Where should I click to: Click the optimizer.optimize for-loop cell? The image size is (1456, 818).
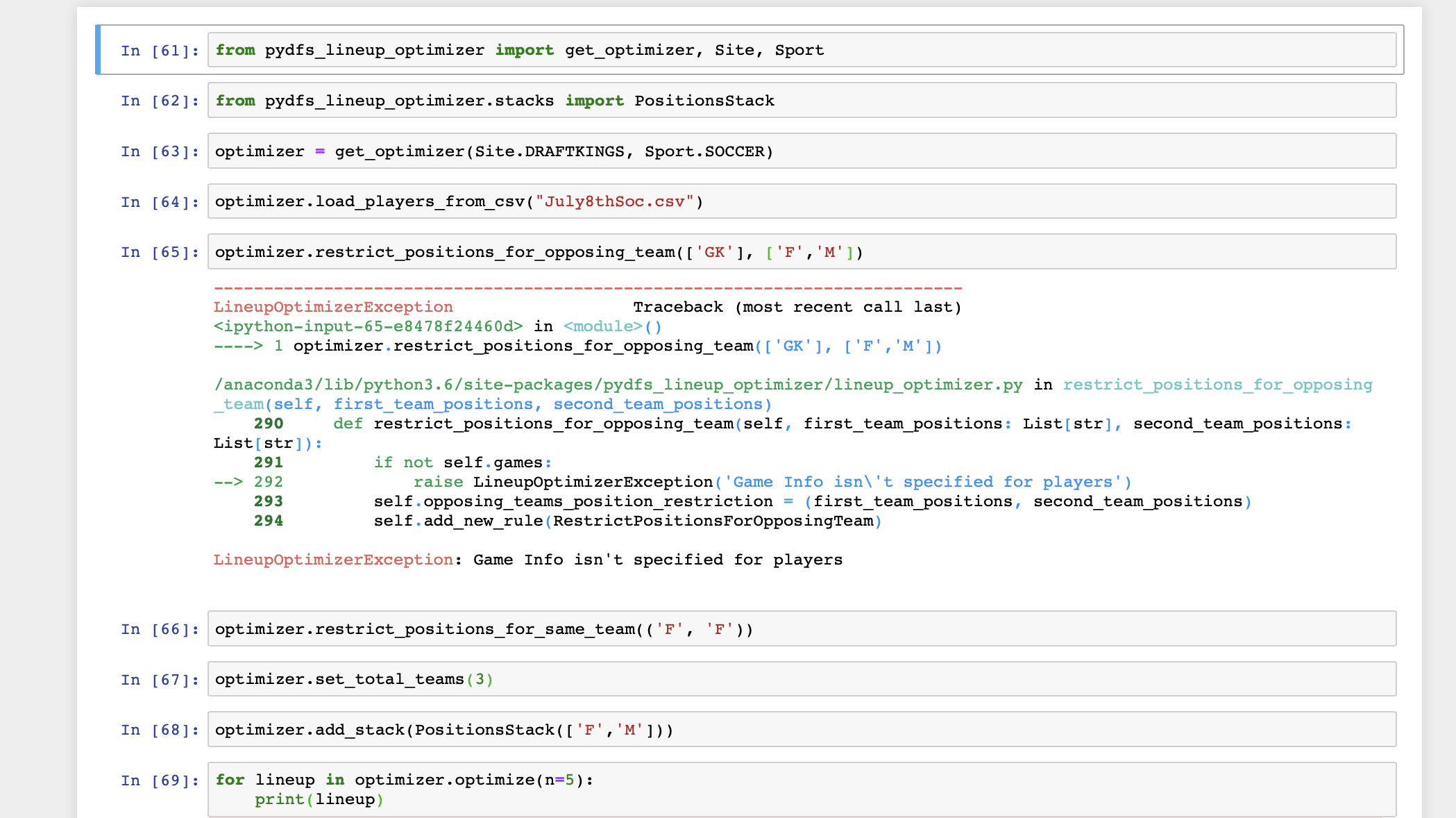coord(802,790)
